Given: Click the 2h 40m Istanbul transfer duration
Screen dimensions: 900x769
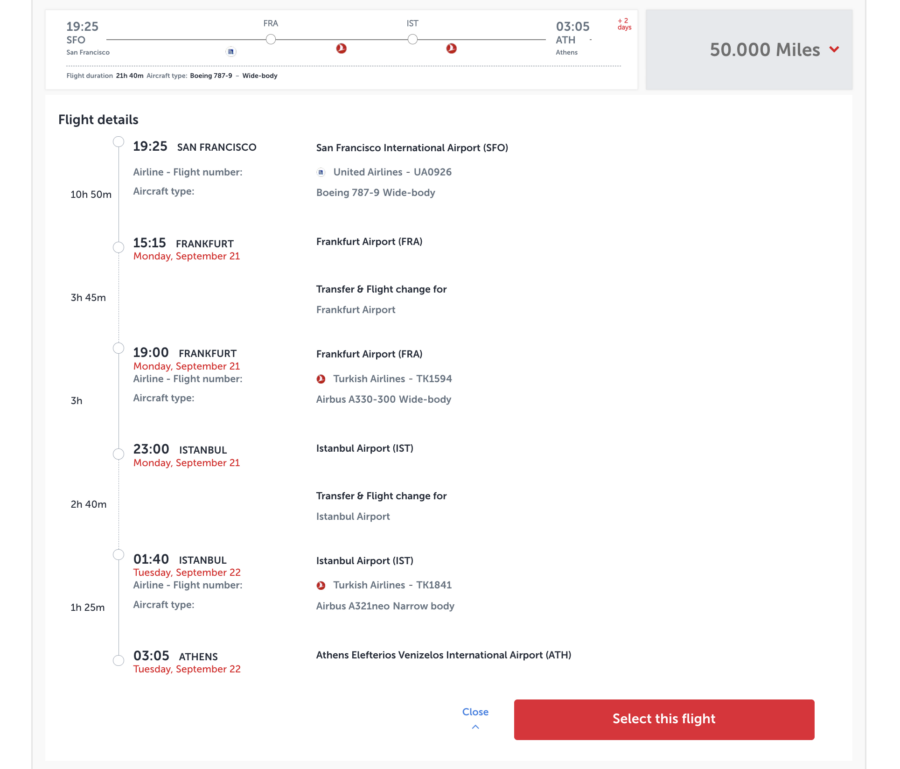Looking at the screenshot, I should [x=88, y=504].
